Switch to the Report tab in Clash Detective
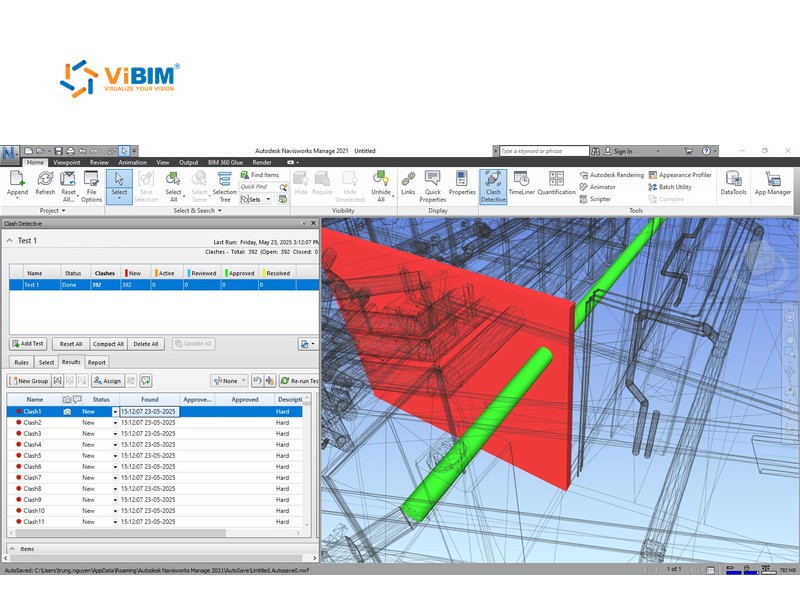 point(96,362)
